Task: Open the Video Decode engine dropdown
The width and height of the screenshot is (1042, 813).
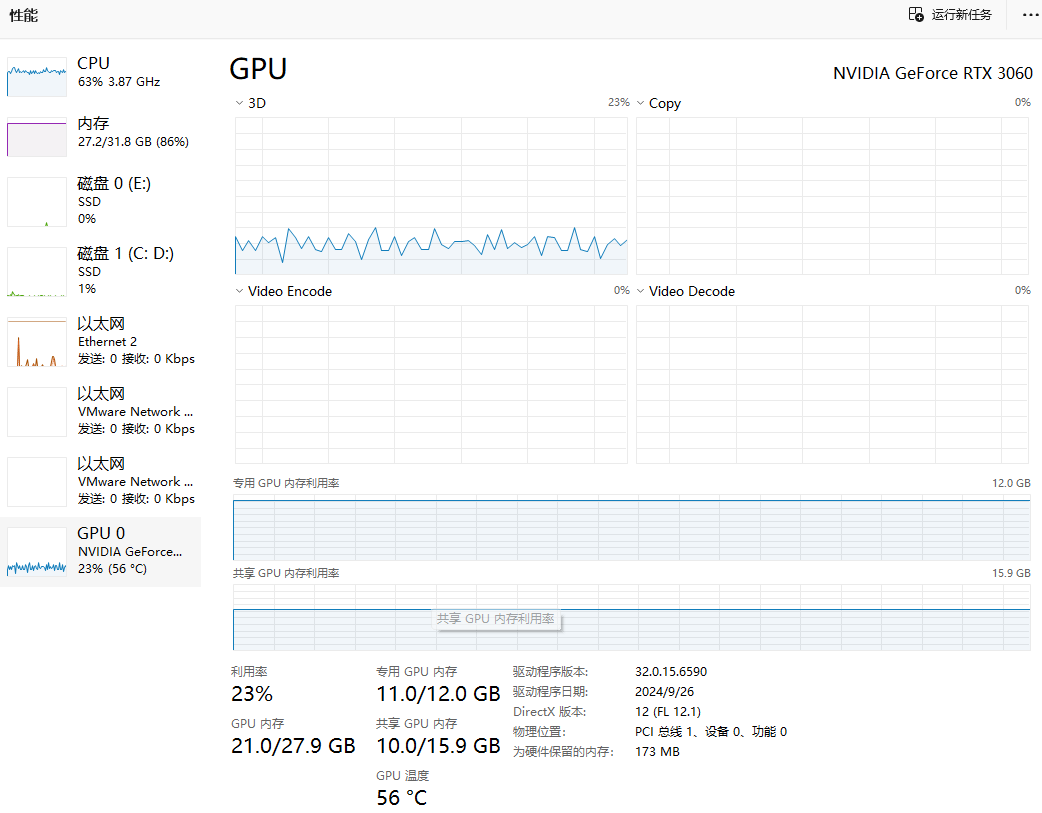Action: pyautogui.click(x=641, y=291)
